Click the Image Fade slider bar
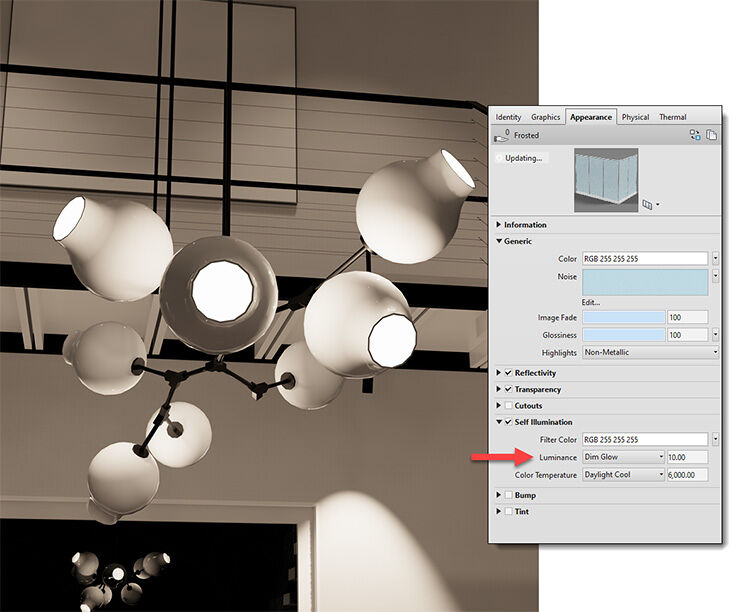 (623, 317)
